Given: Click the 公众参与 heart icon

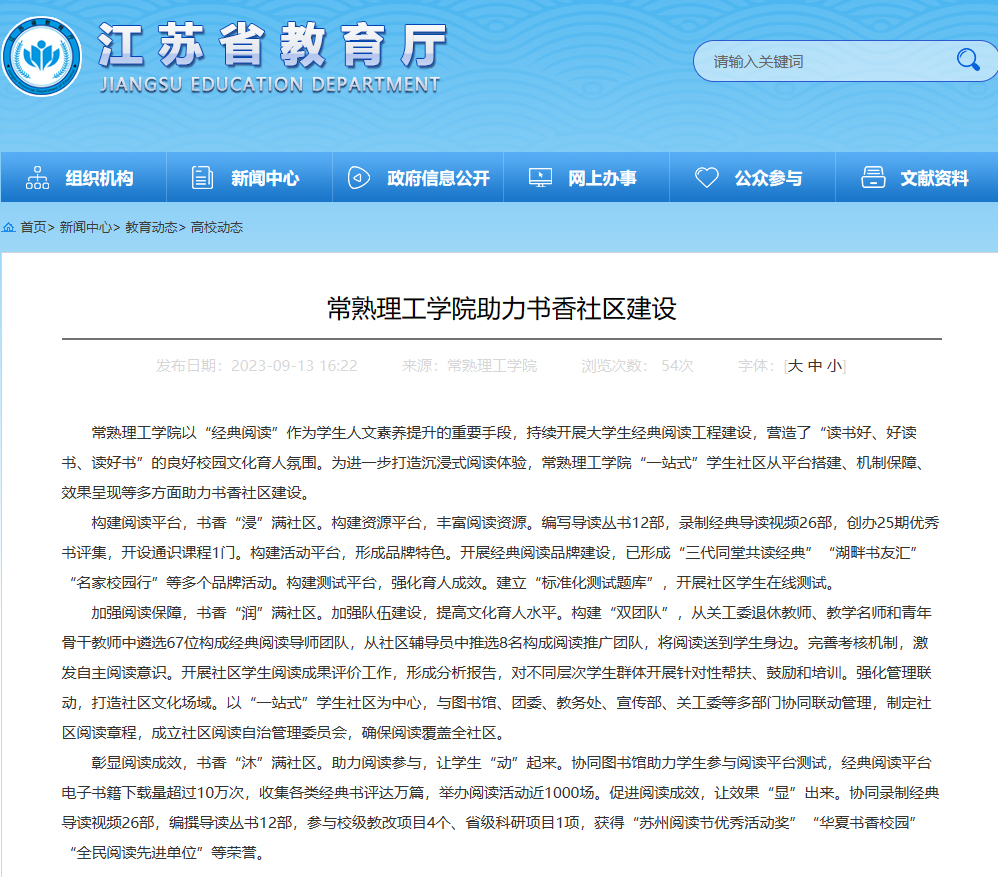Looking at the screenshot, I should click(706, 178).
